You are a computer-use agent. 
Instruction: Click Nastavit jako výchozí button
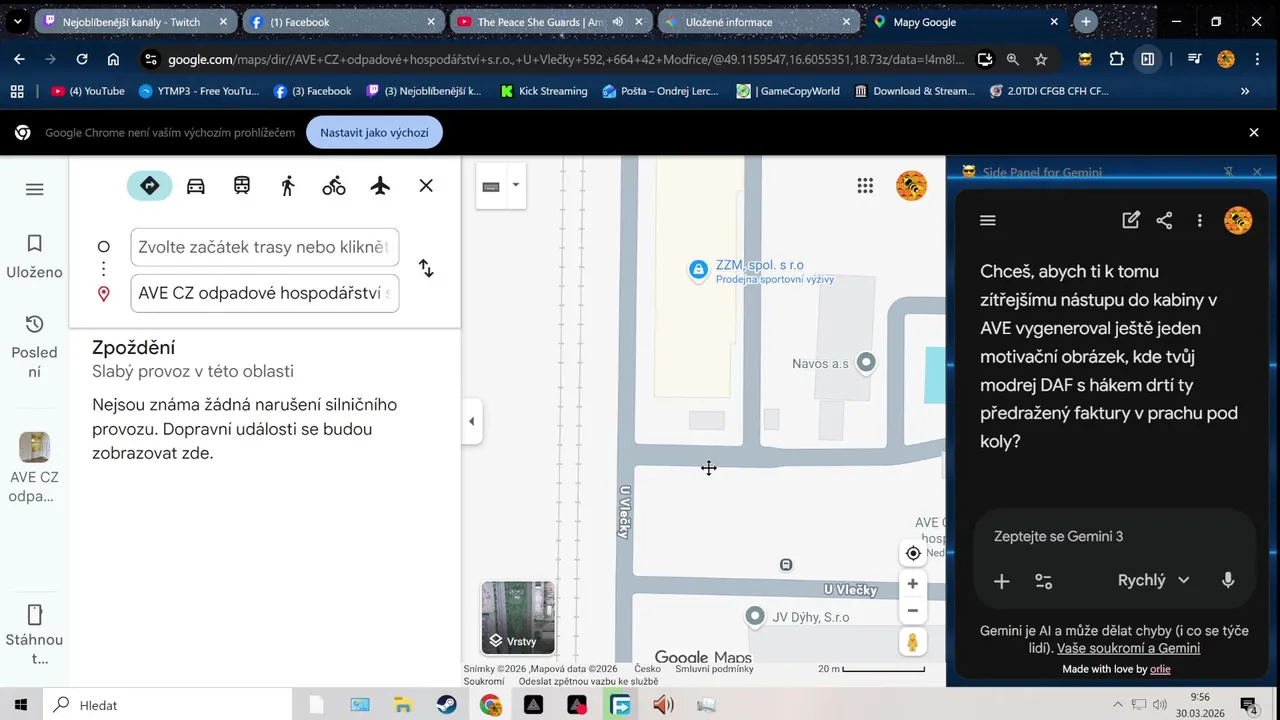coord(374,132)
